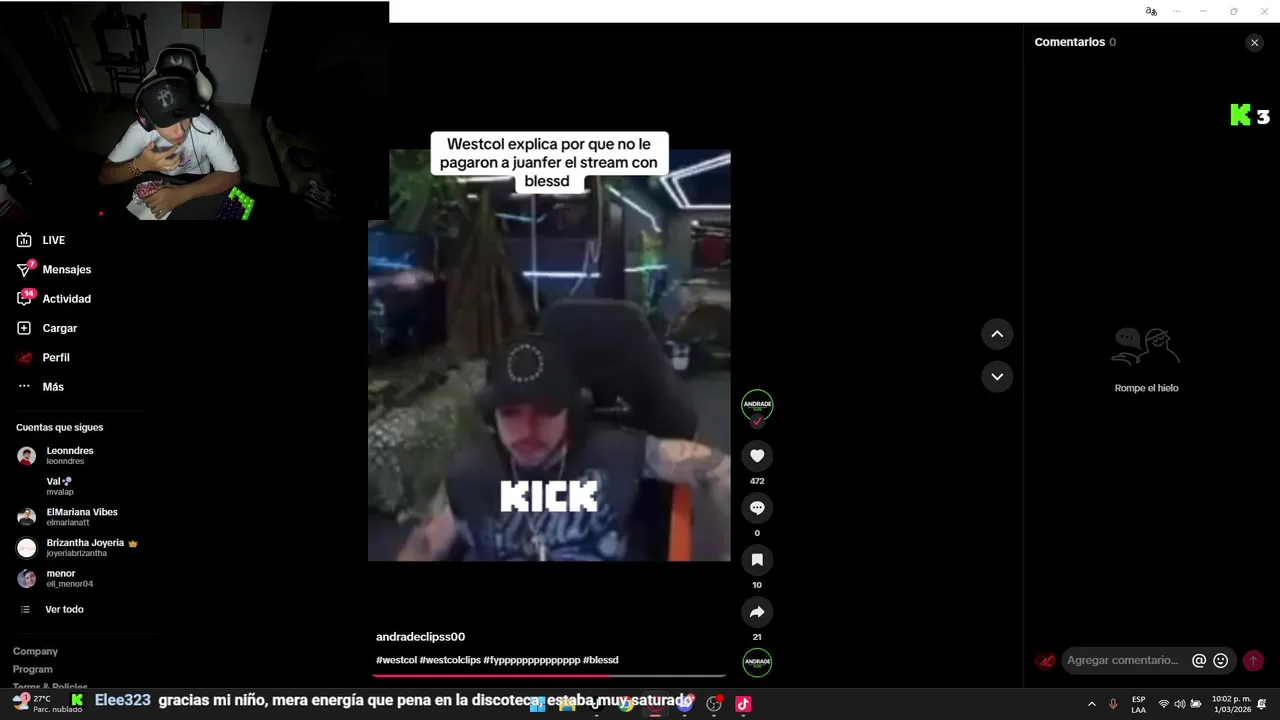This screenshot has height=720, width=1280.
Task: Open the emoji picker icon
Action: (x=1220, y=660)
